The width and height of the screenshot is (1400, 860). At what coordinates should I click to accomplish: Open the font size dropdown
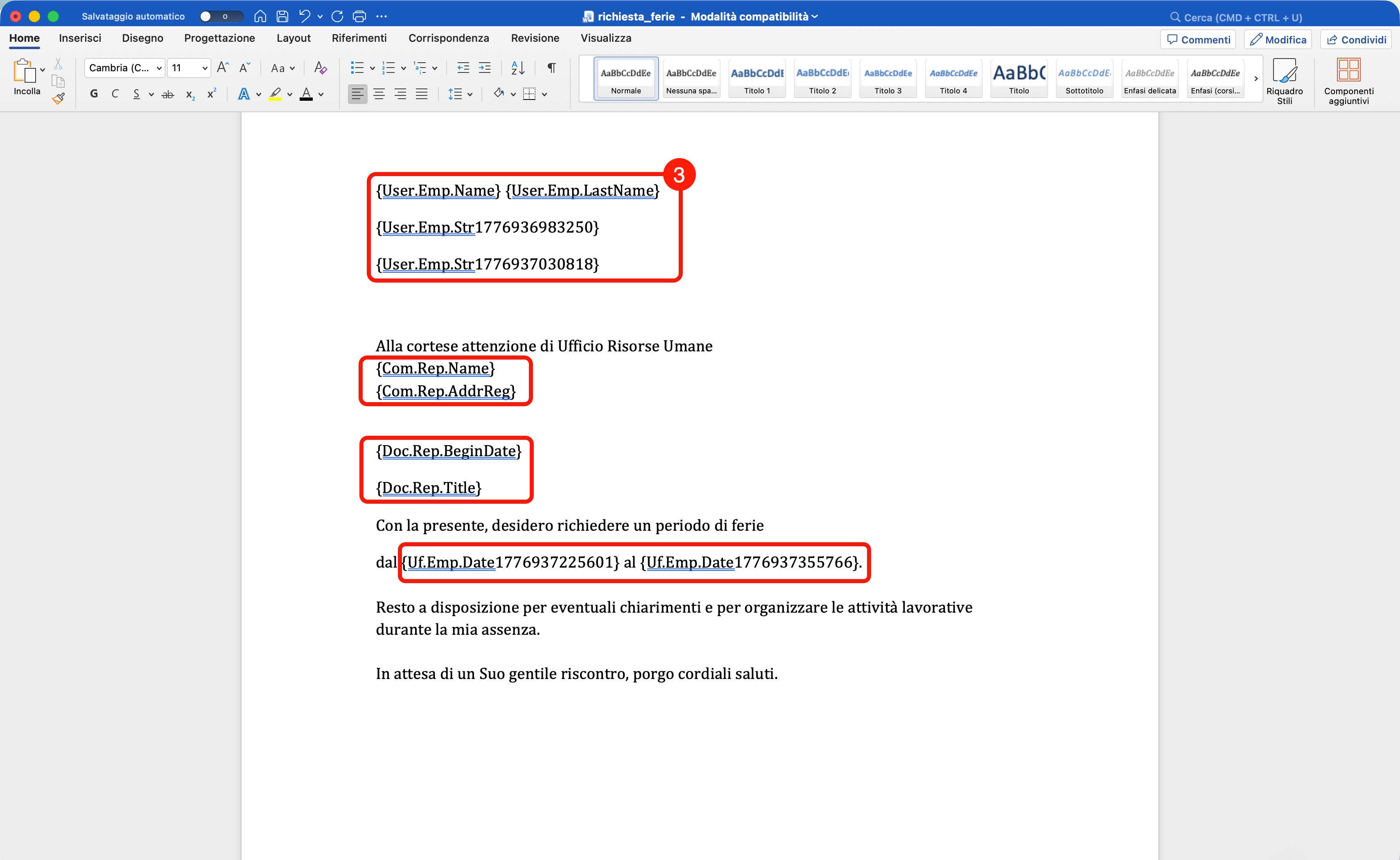pyautogui.click(x=204, y=68)
